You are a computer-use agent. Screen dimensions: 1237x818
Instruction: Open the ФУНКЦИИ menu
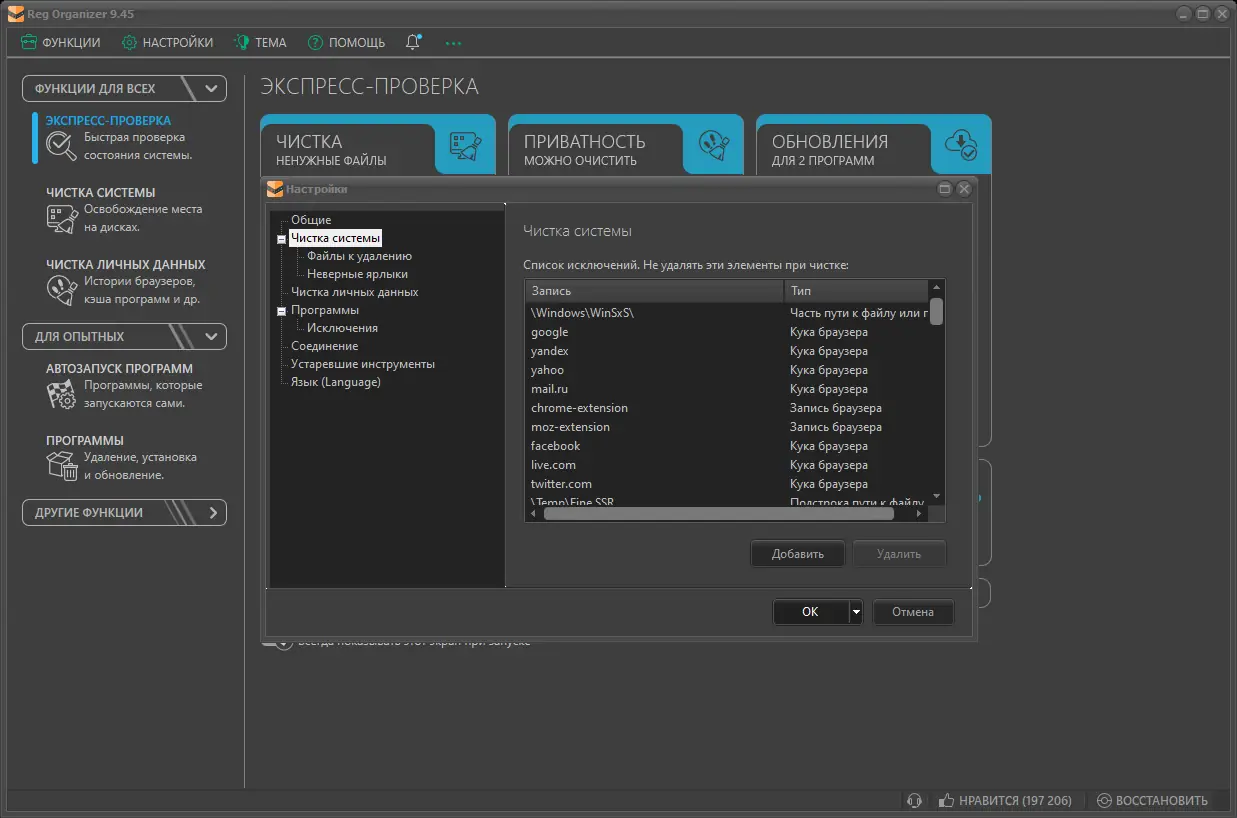[x=63, y=42]
